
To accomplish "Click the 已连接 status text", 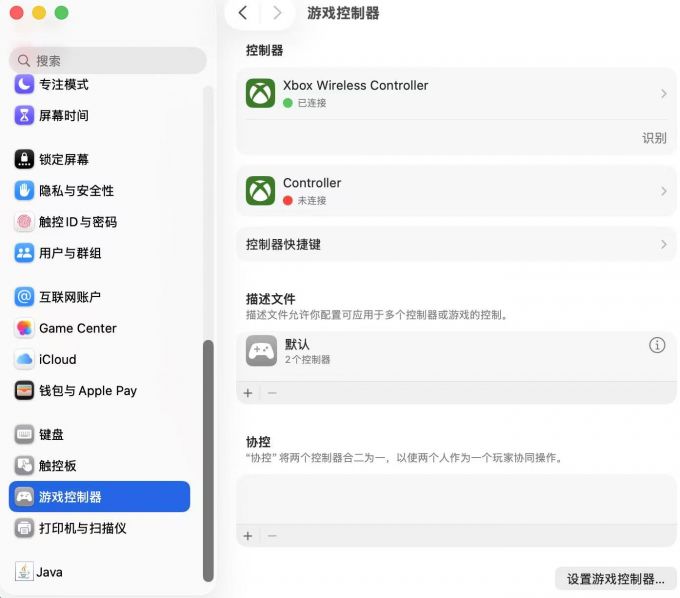I will coord(312,103).
